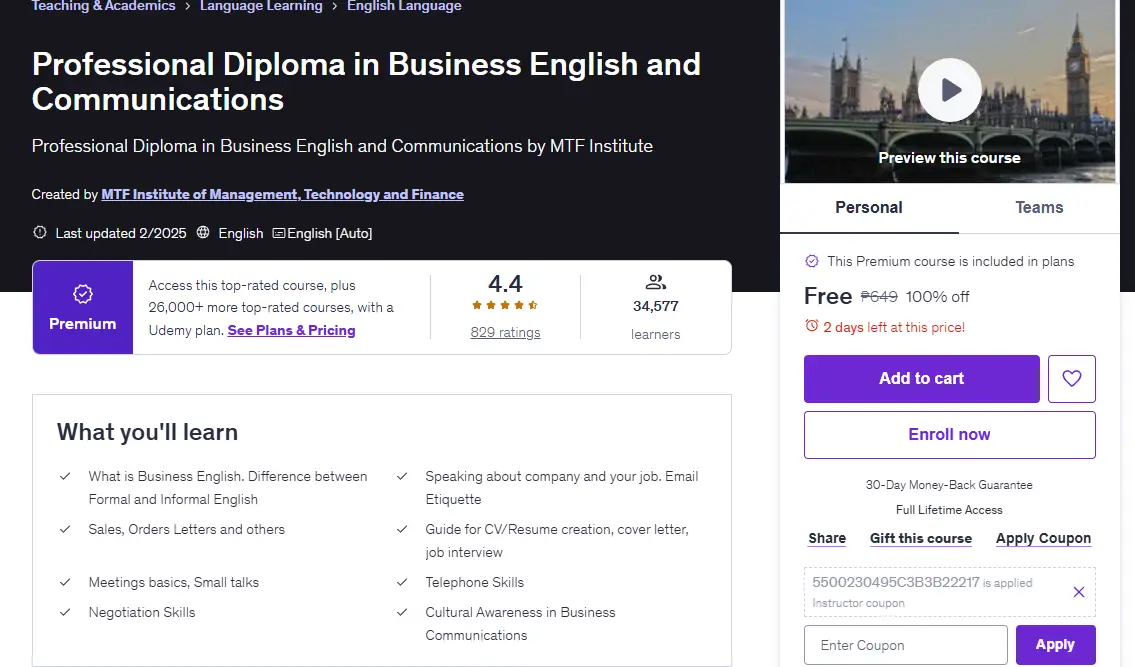Click the 2 days left at this price text
The image size is (1135, 667).
point(894,327)
